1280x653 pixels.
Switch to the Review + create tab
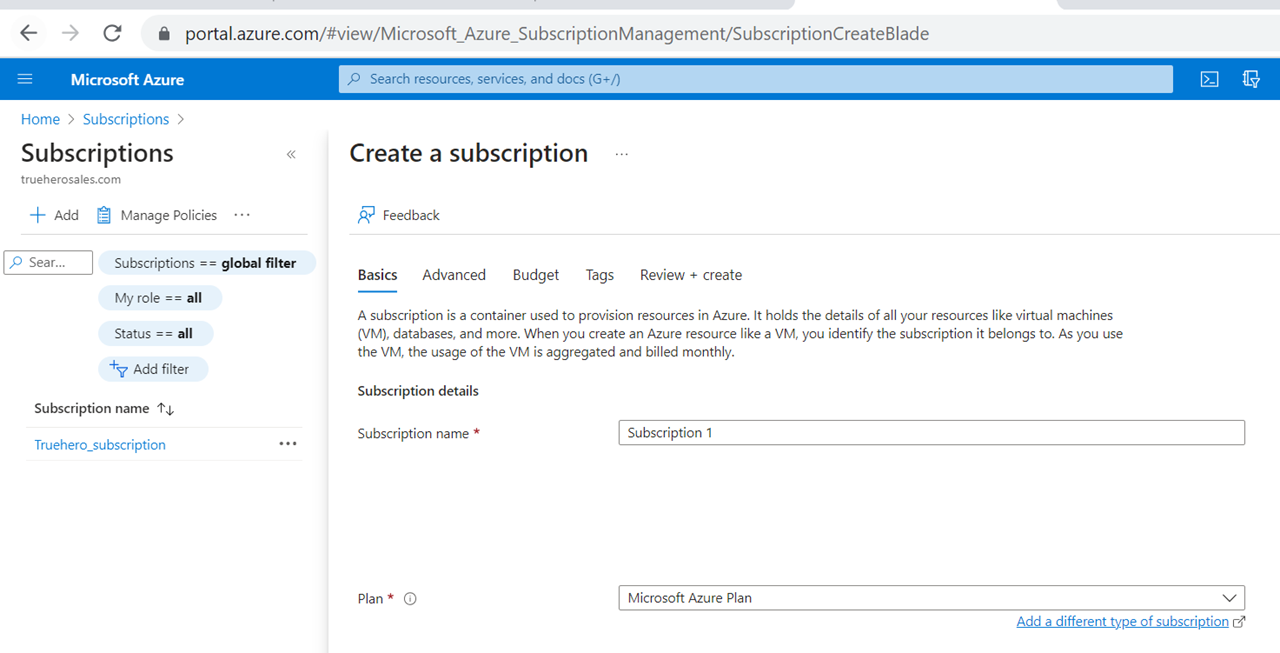(690, 275)
